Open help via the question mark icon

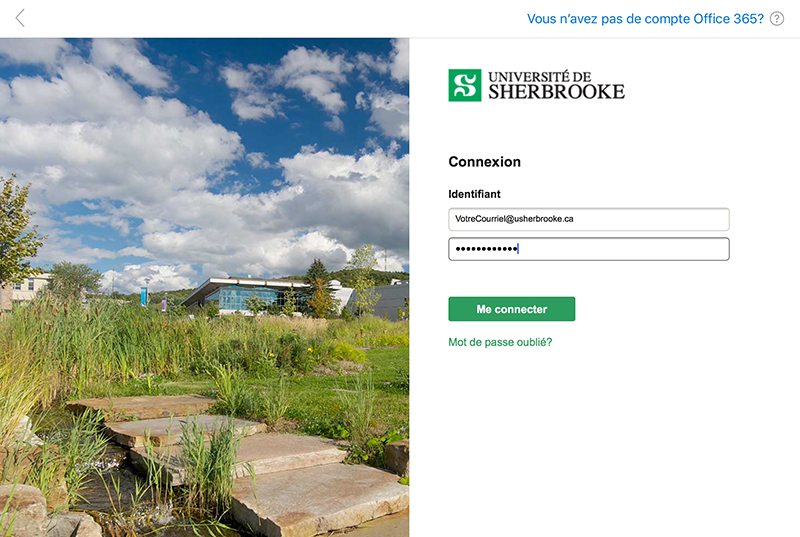(777, 19)
